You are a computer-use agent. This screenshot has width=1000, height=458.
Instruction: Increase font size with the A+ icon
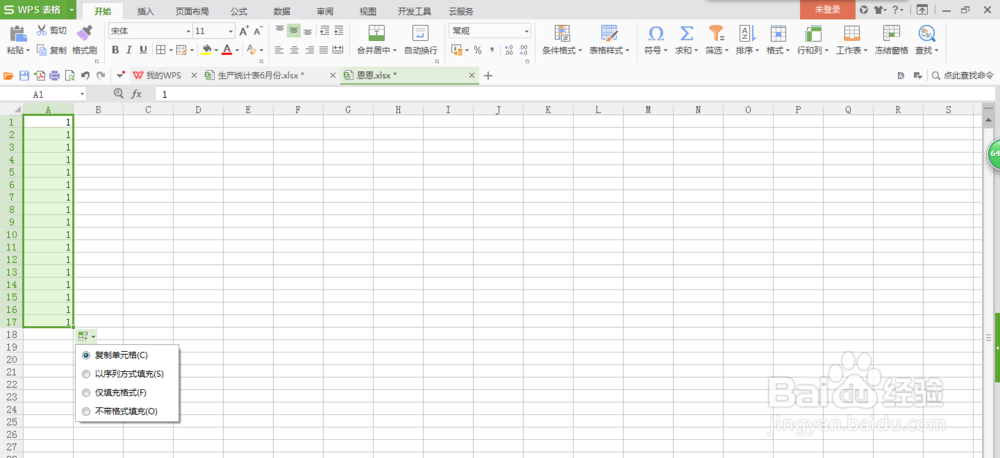point(244,31)
